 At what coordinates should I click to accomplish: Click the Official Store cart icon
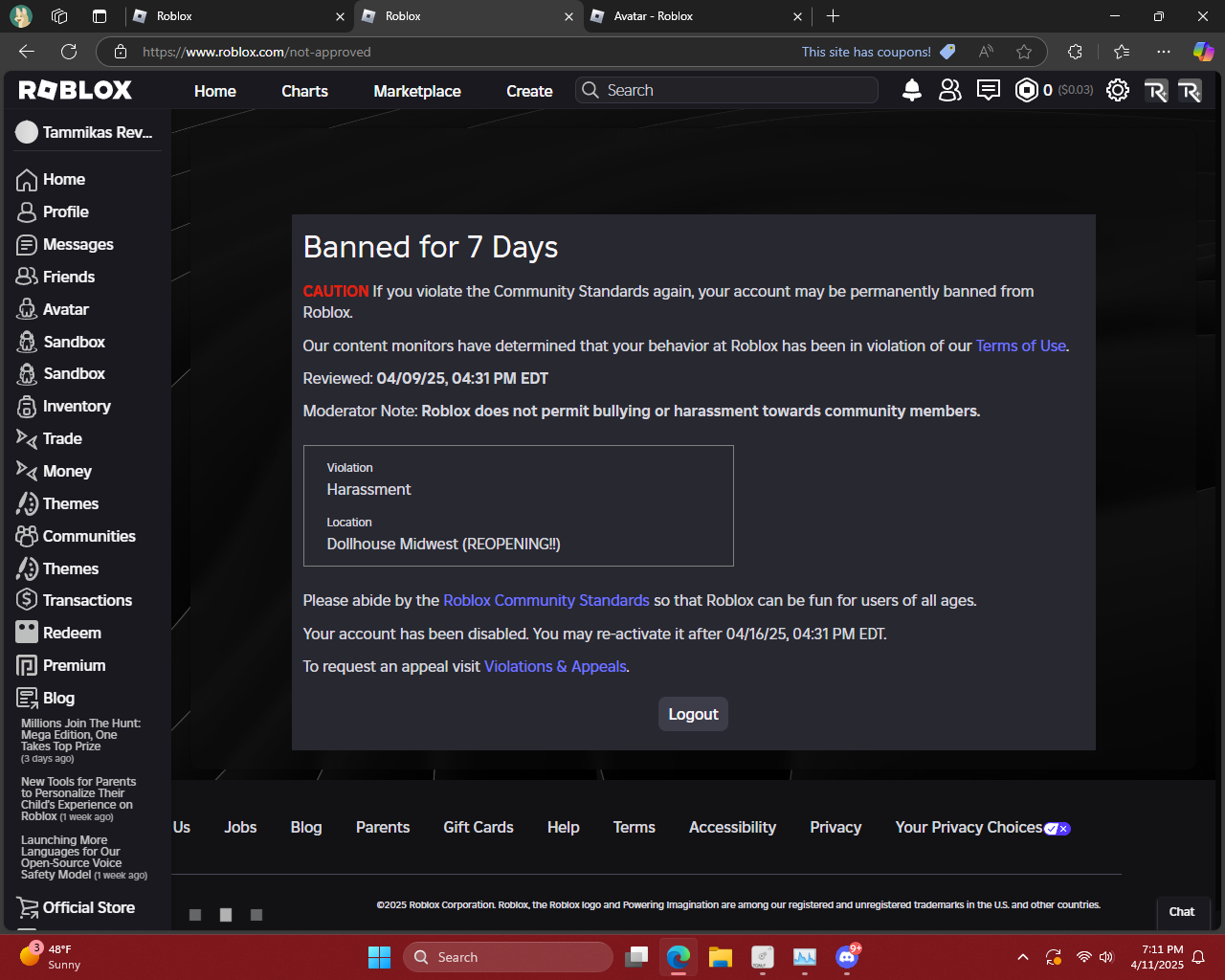coord(27,907)
